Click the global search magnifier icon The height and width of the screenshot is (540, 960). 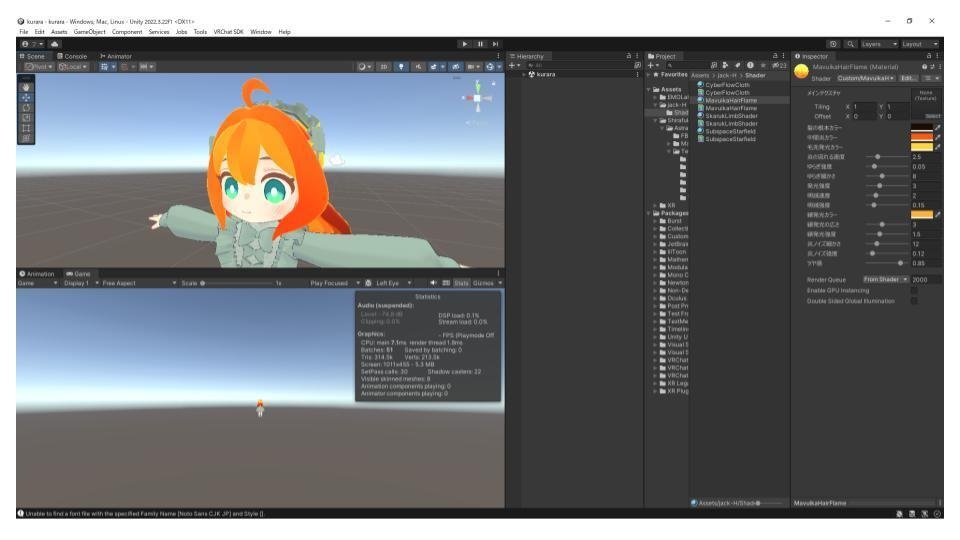click(850, 44)
